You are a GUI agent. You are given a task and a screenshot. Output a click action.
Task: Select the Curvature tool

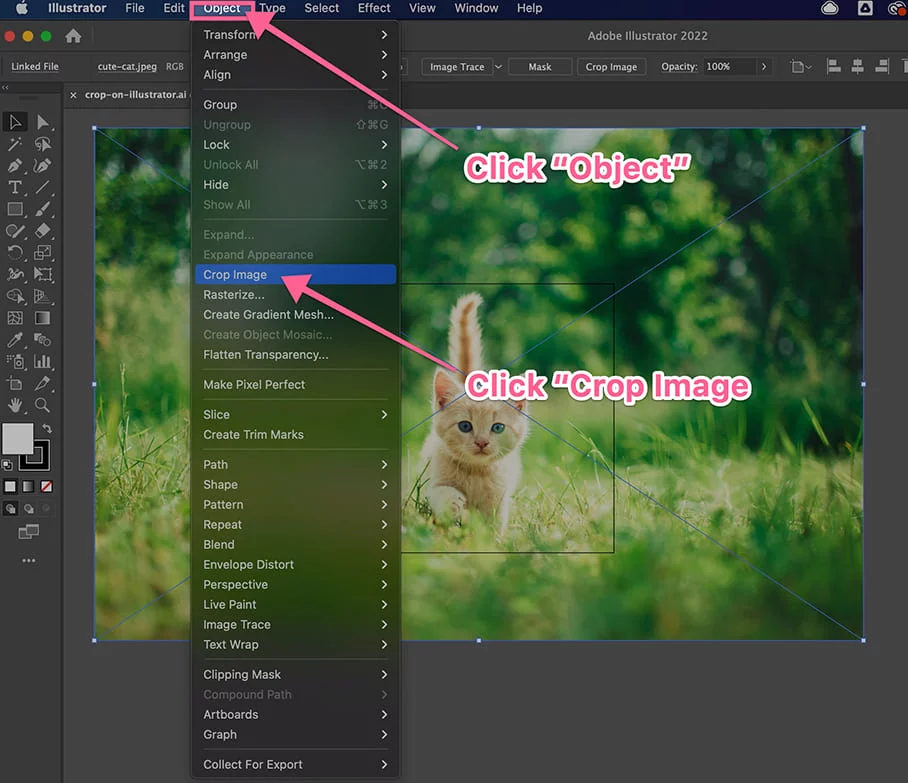(42, 166)
